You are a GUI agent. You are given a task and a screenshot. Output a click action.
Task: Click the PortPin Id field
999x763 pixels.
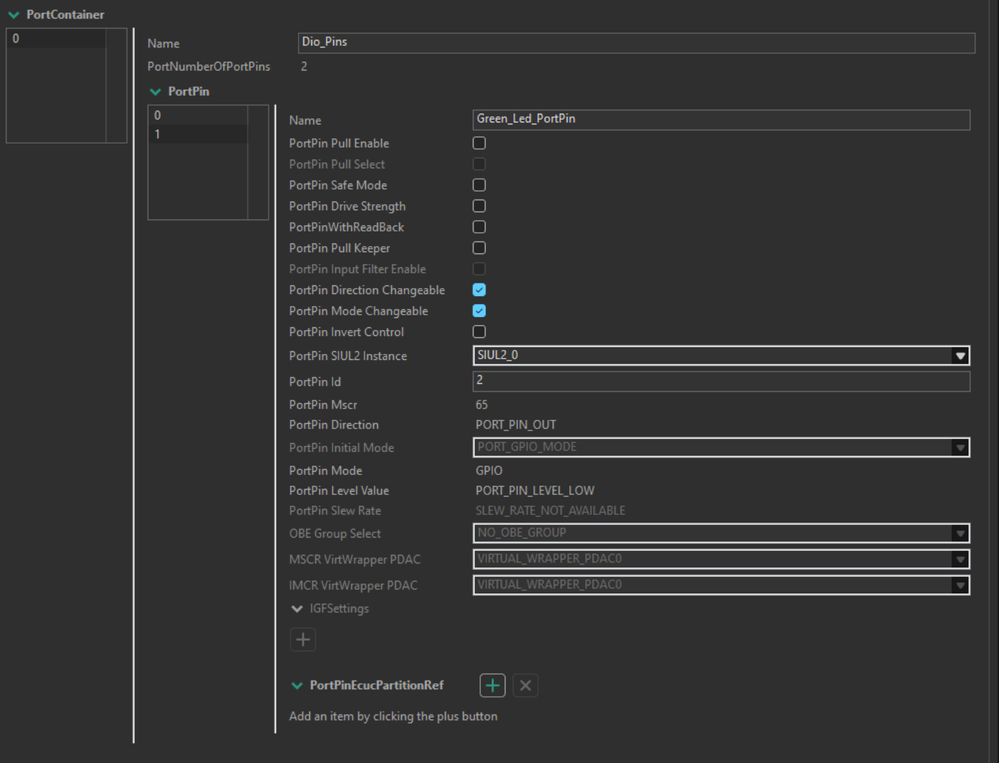[x=720, y=381]
